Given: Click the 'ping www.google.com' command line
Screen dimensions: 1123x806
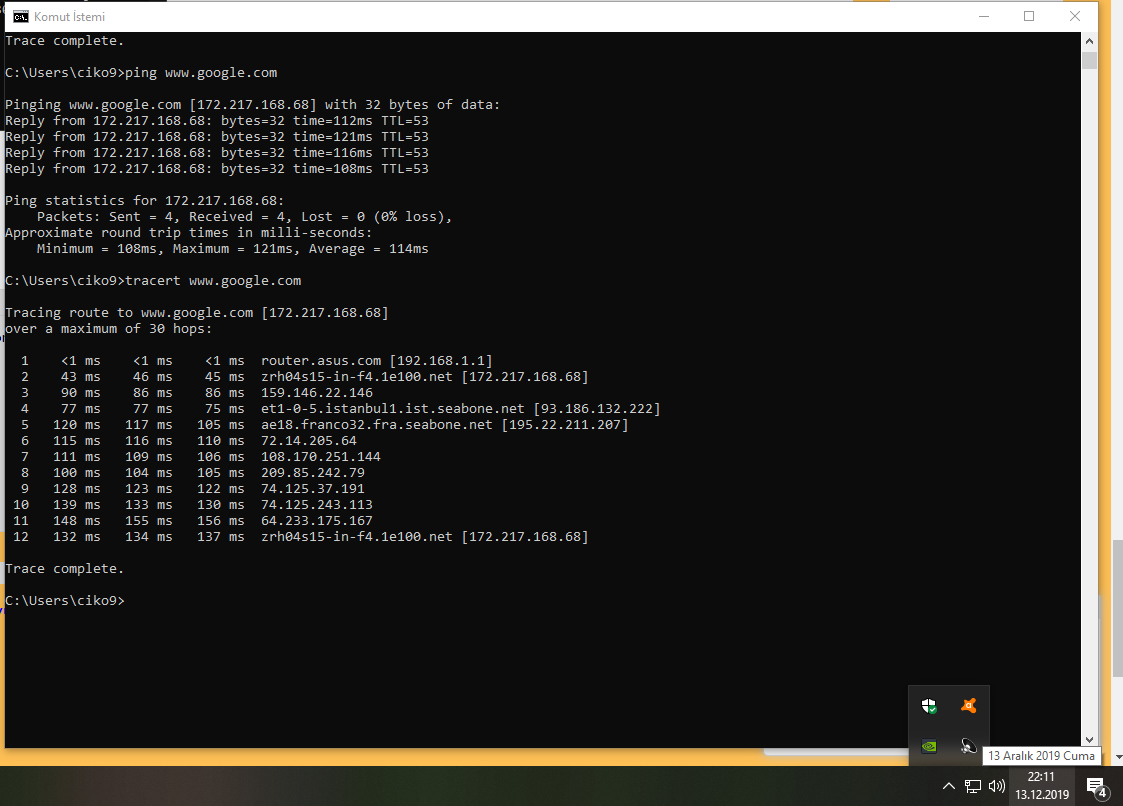Looking at the screenshot, I should [141, 72].
